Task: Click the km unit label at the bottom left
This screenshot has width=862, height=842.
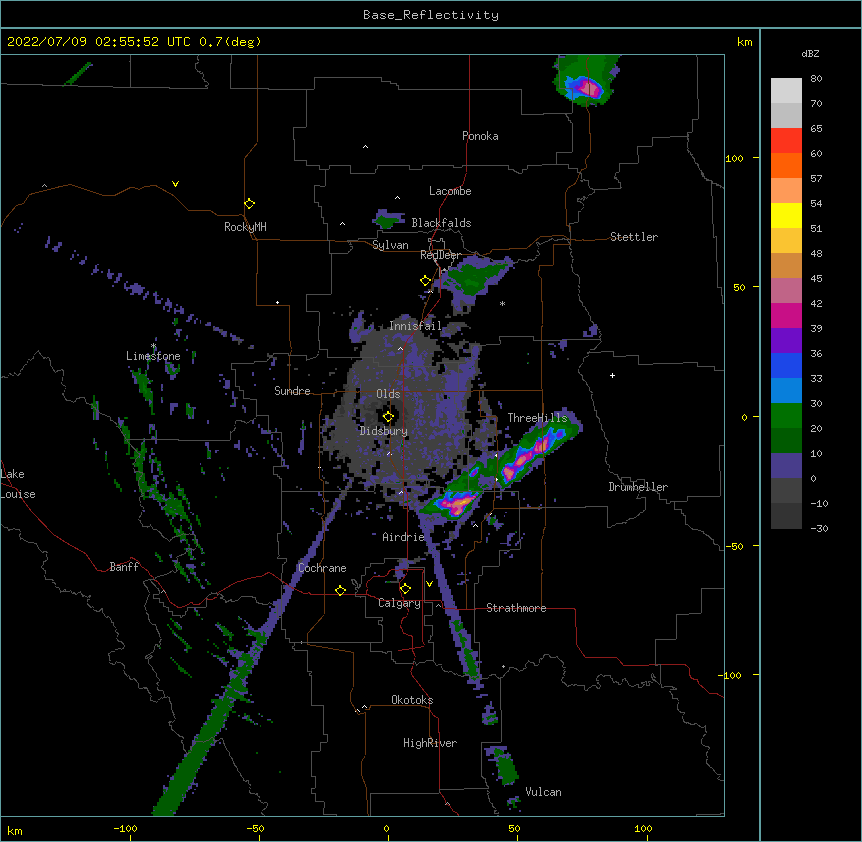Action: [x=15, y=830]
